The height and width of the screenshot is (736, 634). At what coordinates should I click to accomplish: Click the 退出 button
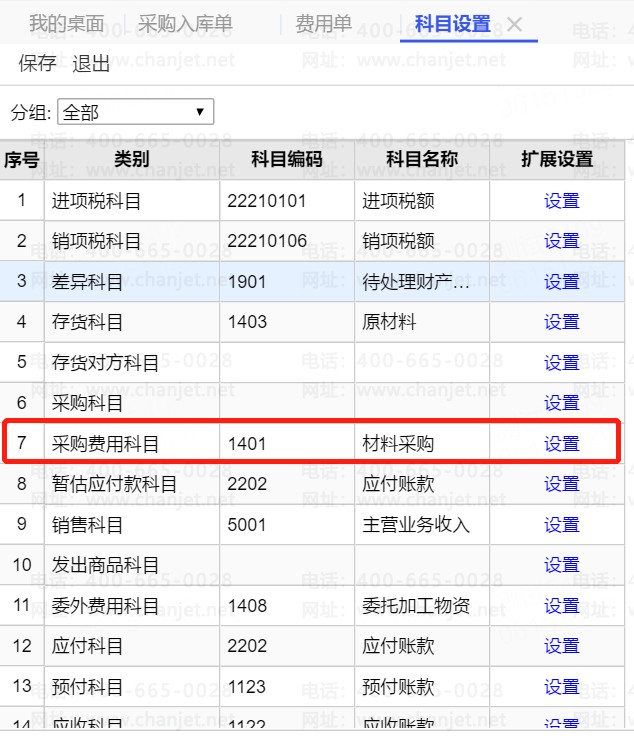[91, 64]
